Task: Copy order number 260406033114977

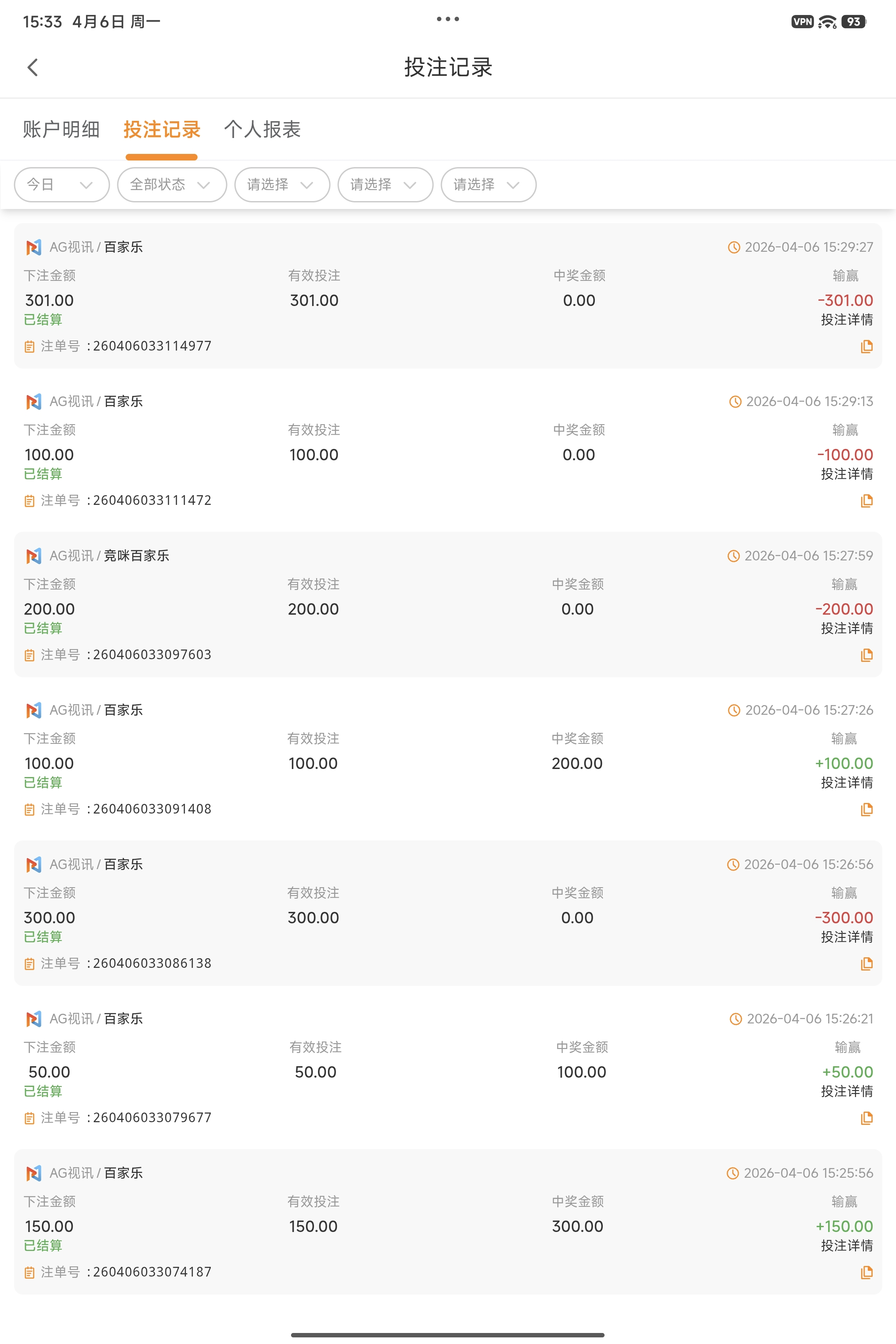Action: pyautogui.click(x=866, y=346)
